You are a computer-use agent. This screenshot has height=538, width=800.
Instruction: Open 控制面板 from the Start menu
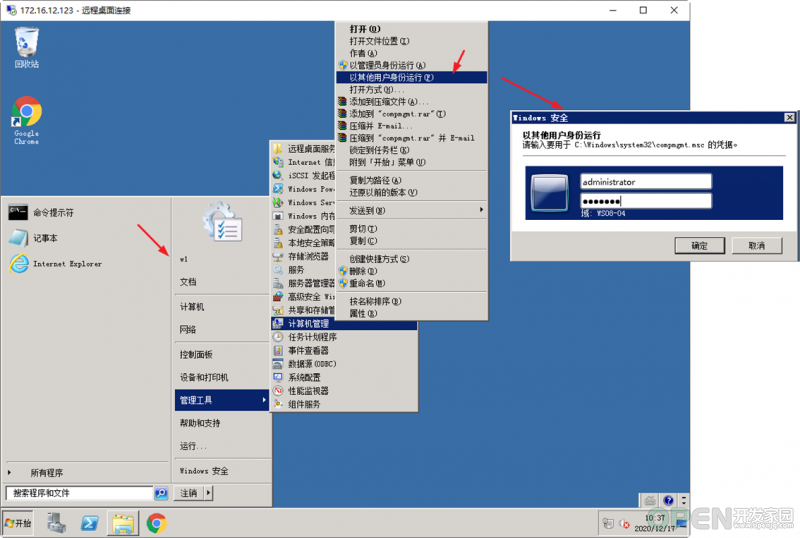196,354
